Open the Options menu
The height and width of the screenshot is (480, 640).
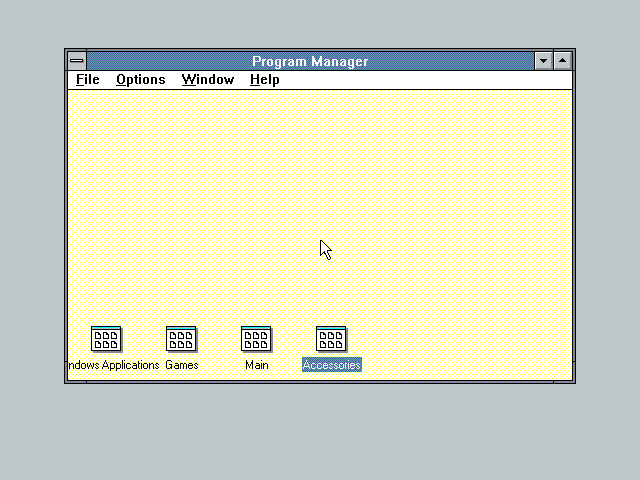pos(141,80)
